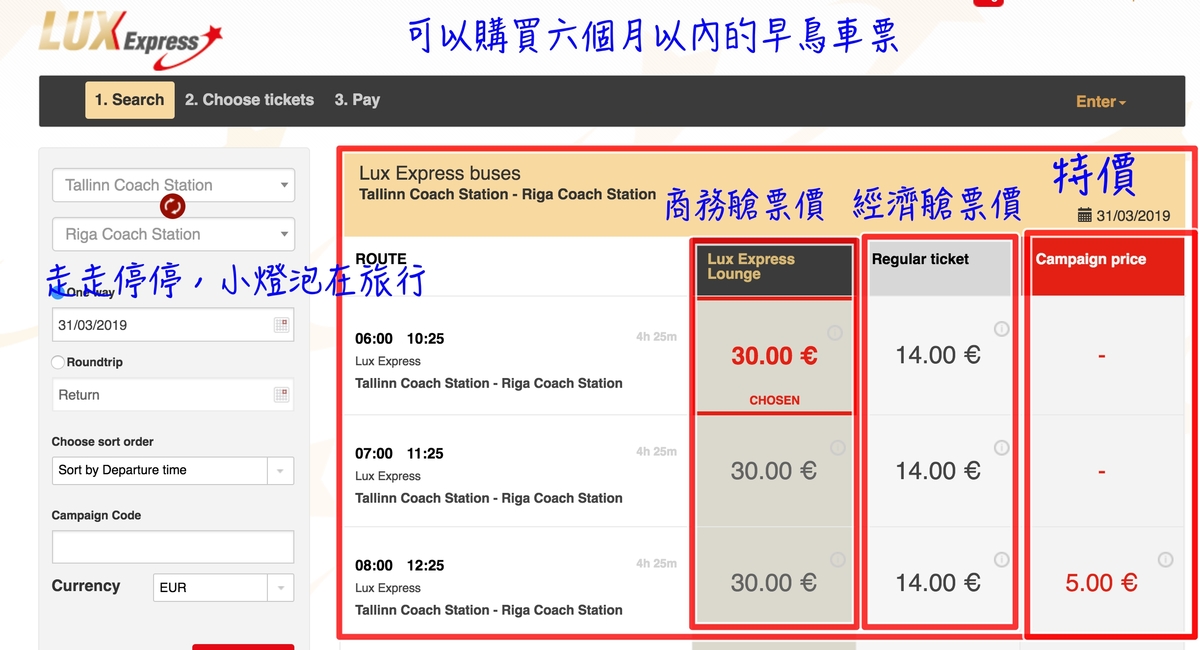Click info icon on 08:00 Regular ticket
The width and height of the screenshot is (1200, 650).
(x=1001, y=560)
